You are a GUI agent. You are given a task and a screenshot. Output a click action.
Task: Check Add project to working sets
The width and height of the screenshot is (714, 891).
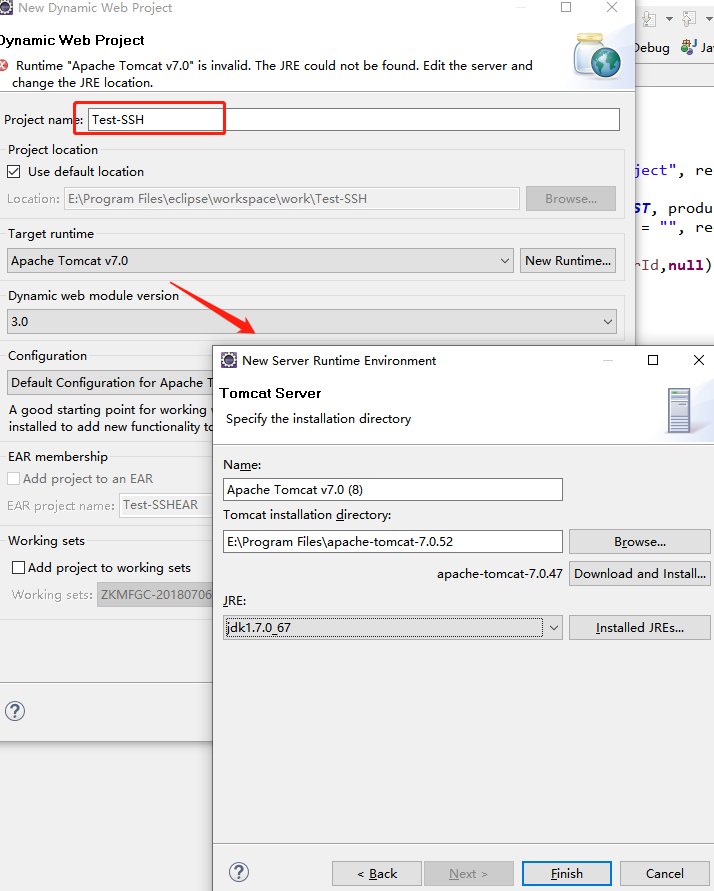pyautogui.click(x=19, y=568)
